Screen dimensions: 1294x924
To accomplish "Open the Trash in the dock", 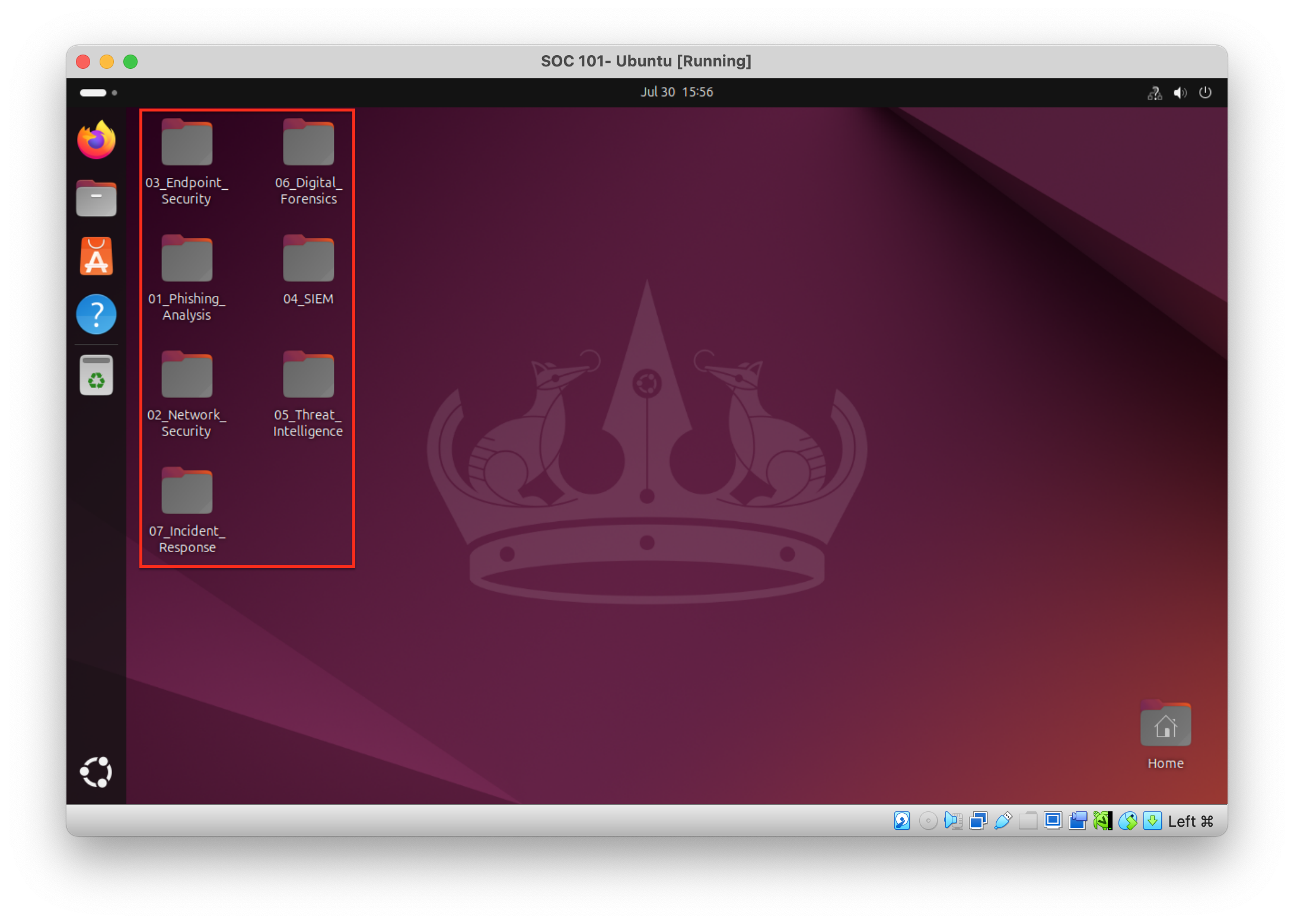I will (x=96, y=375).
